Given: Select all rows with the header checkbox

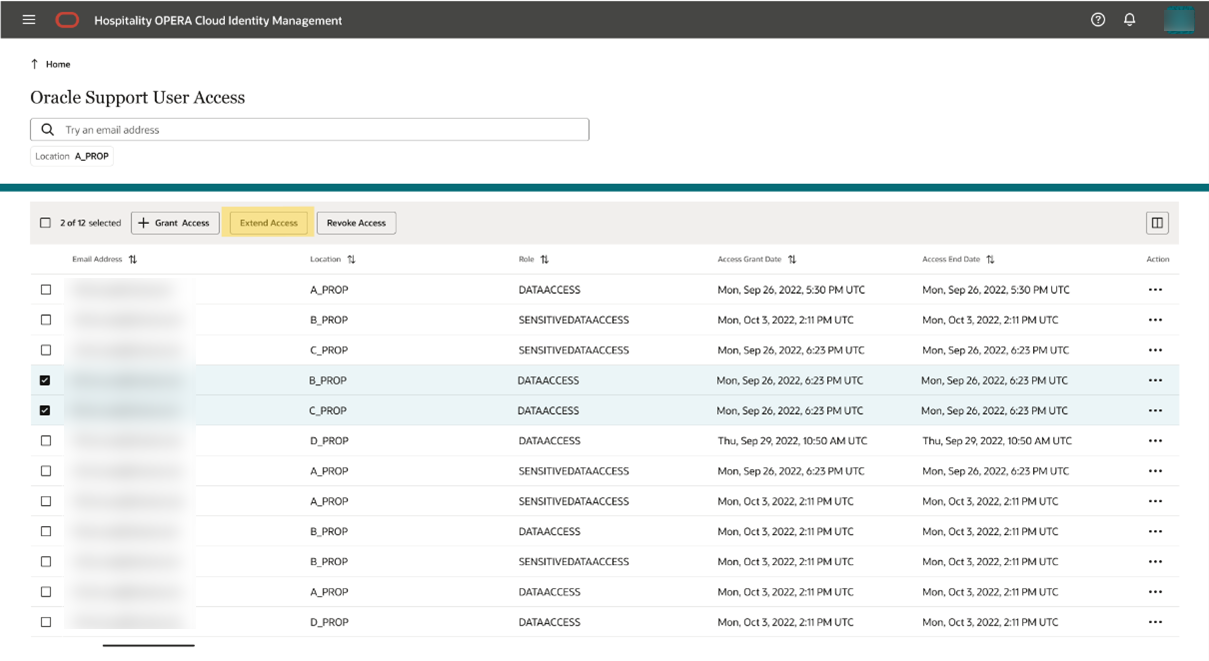Looking at the screenshot, I should 45,222.
